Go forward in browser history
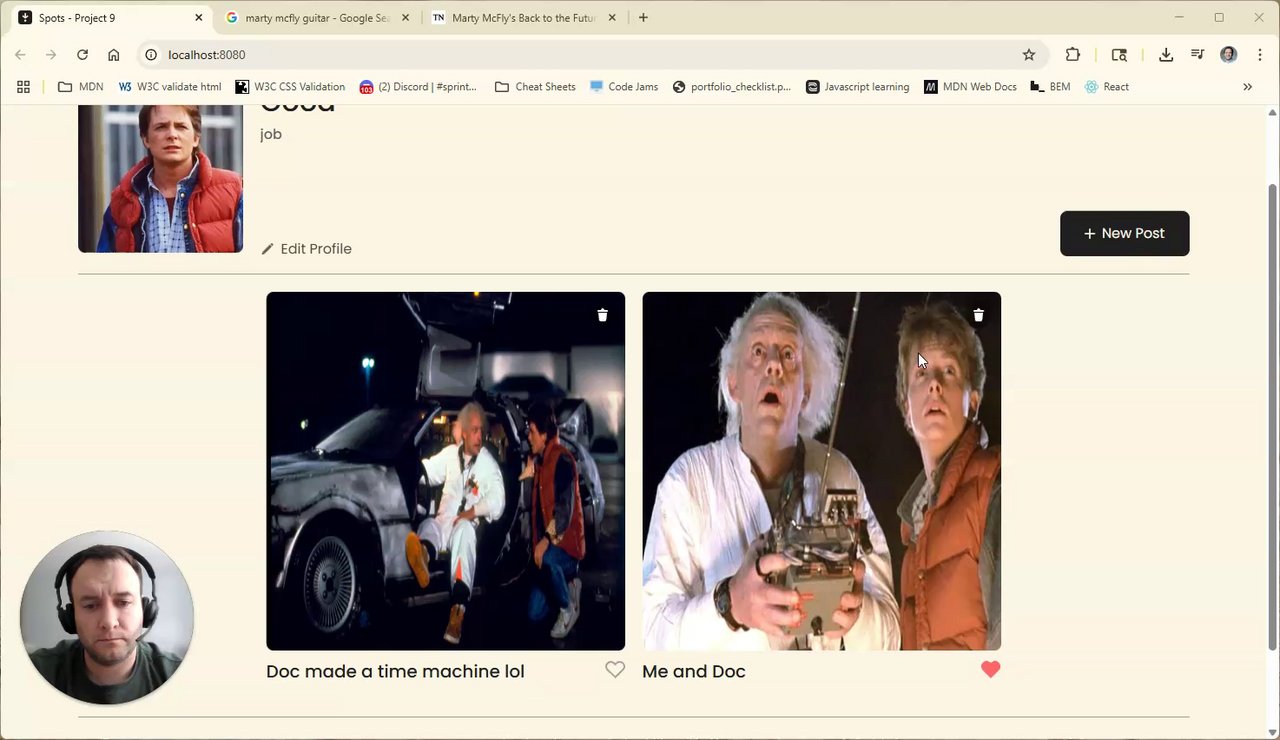The height and width of the screenshot is (740, 1280). pos(51,55)
